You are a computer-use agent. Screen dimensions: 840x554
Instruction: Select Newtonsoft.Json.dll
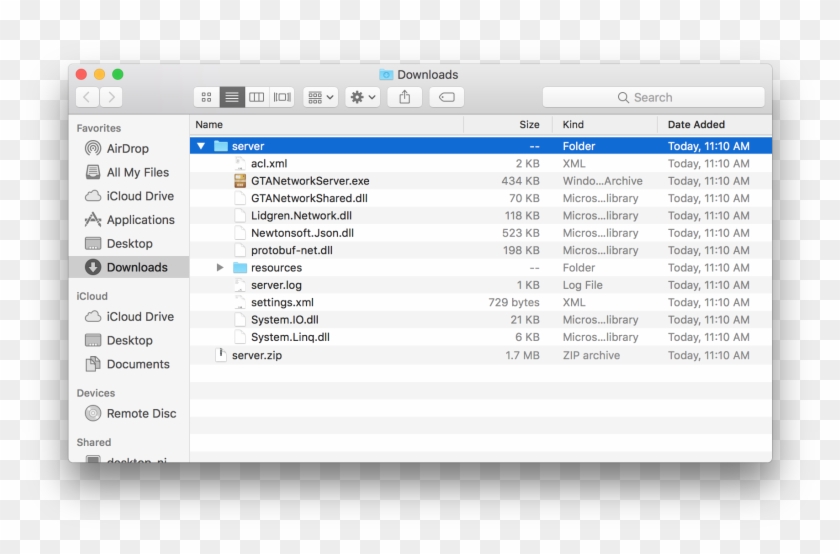(x=481, y=233)
